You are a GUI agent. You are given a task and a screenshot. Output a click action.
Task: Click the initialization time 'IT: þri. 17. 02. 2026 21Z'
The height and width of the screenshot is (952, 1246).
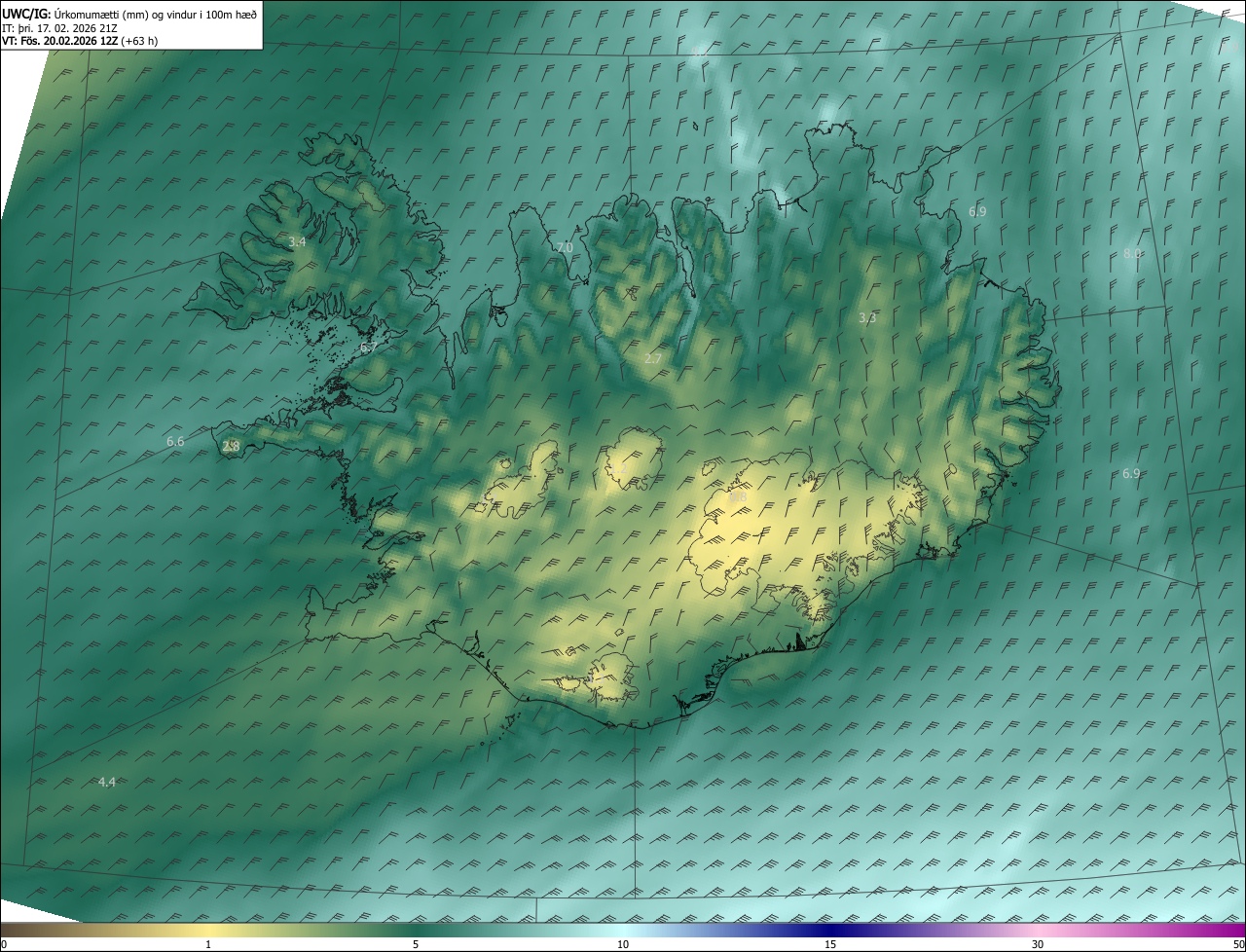(61, 27)
